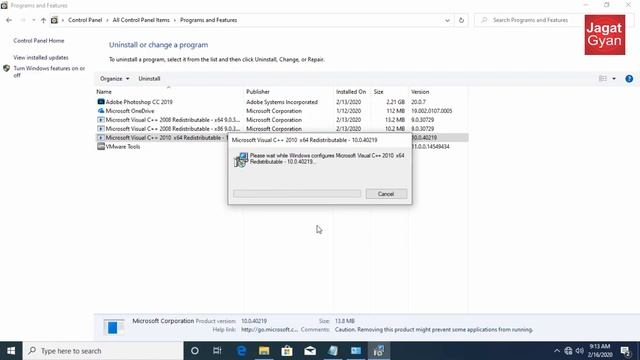This screenshot has height=360, width=640.
Task: Click the Uninstall toolbar button
Action: [x=149, y=78]
